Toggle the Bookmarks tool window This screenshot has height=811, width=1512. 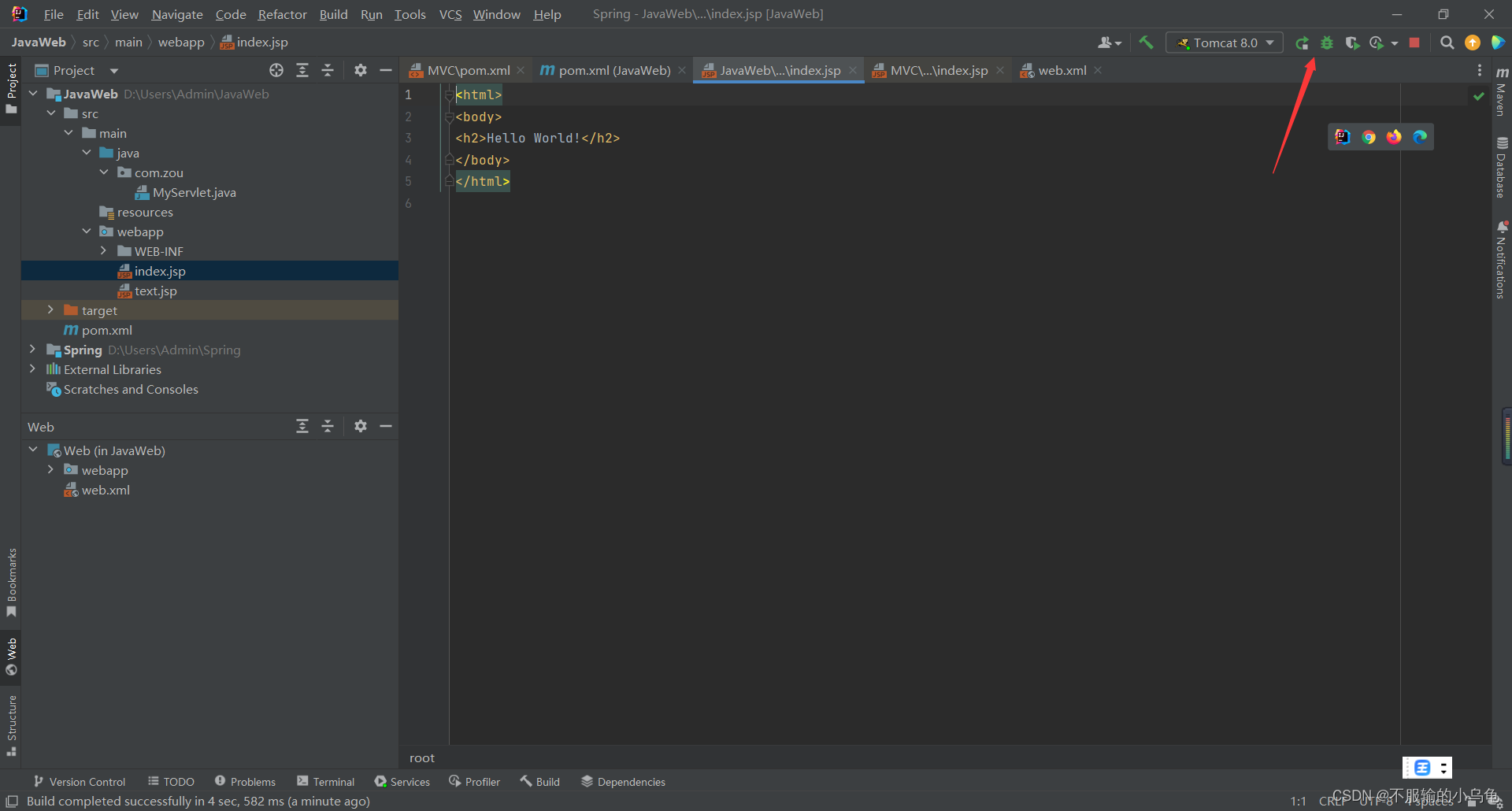pyautogui.click(x=11, y=583)
